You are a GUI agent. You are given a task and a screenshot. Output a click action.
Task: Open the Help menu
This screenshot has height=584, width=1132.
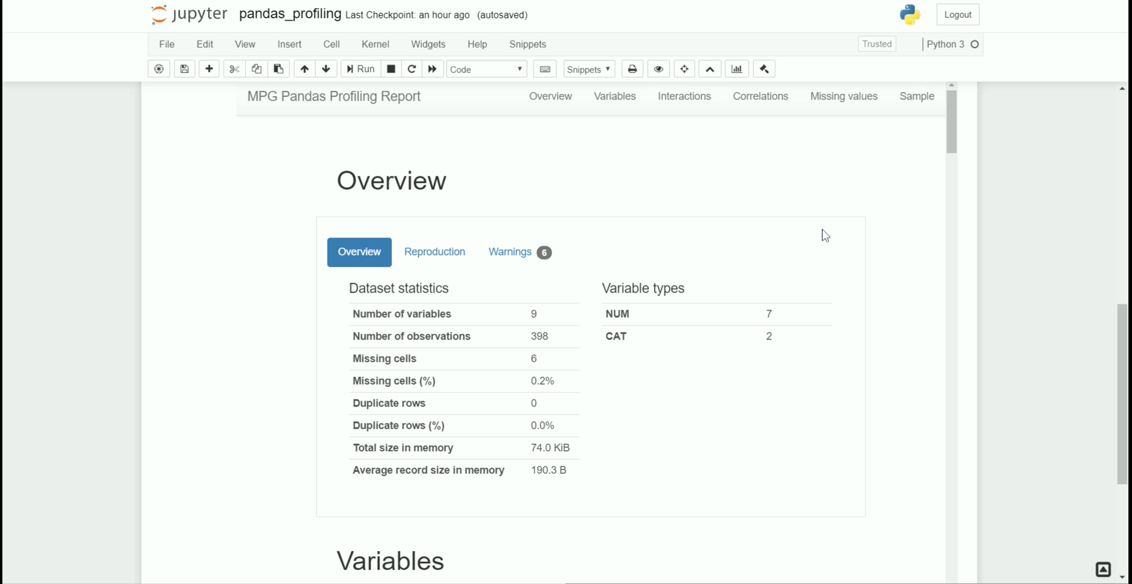pos(477,44)
